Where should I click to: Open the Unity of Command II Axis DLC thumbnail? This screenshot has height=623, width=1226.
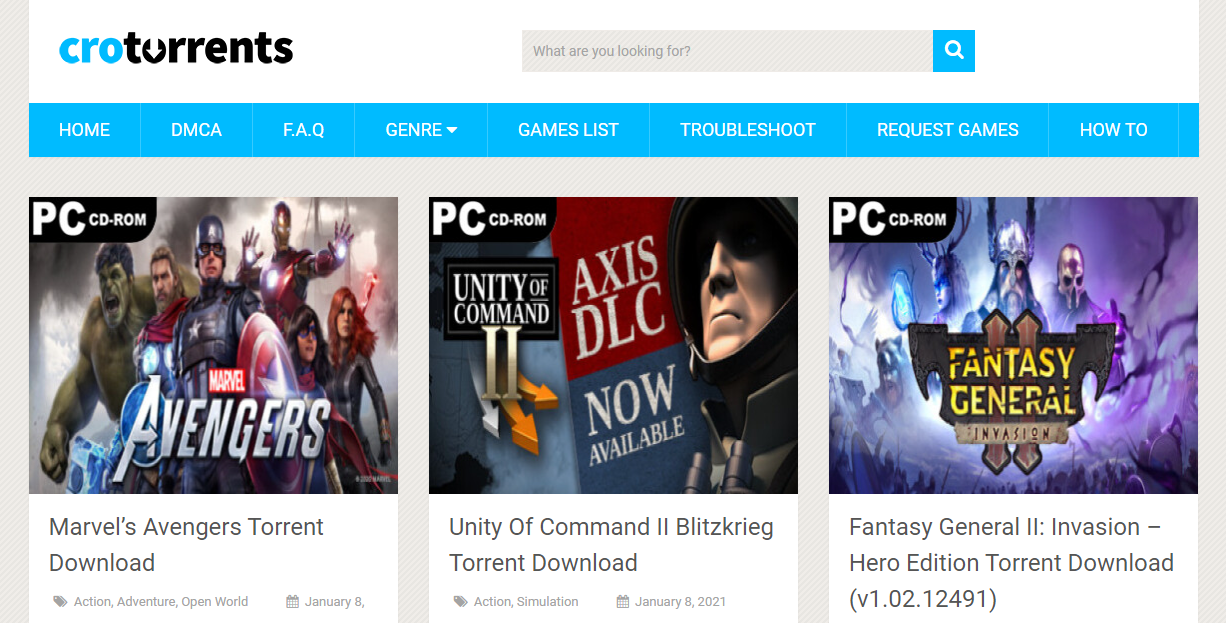[613, 345]
